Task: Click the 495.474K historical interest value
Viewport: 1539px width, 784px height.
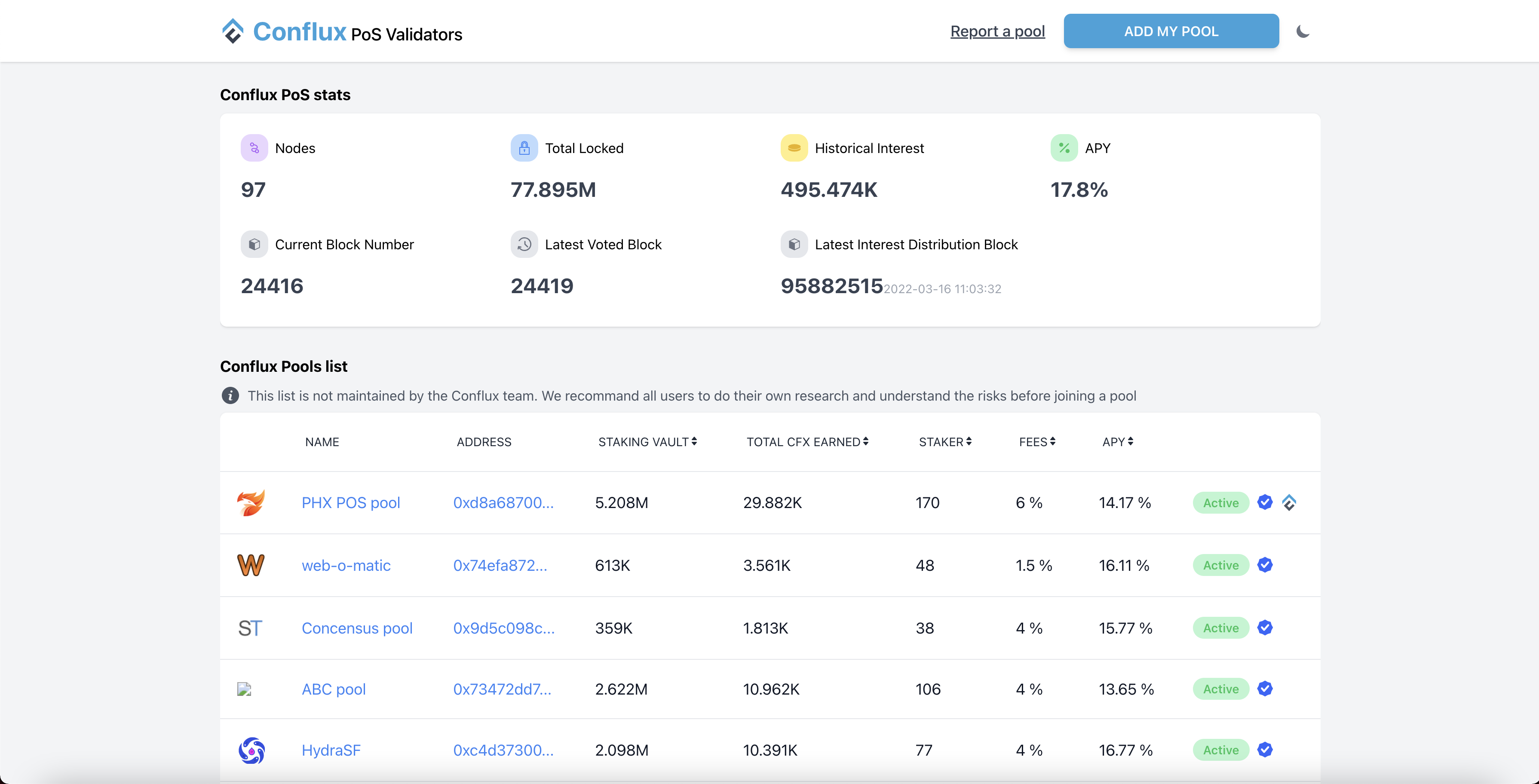Action: click(x=829, y=190)
